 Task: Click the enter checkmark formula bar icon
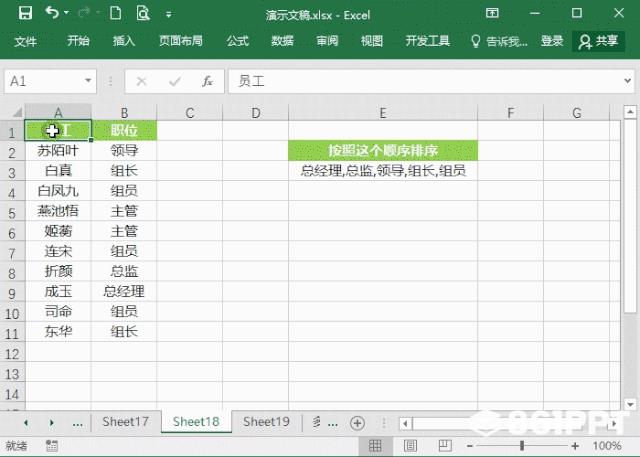tap(175, 82)
